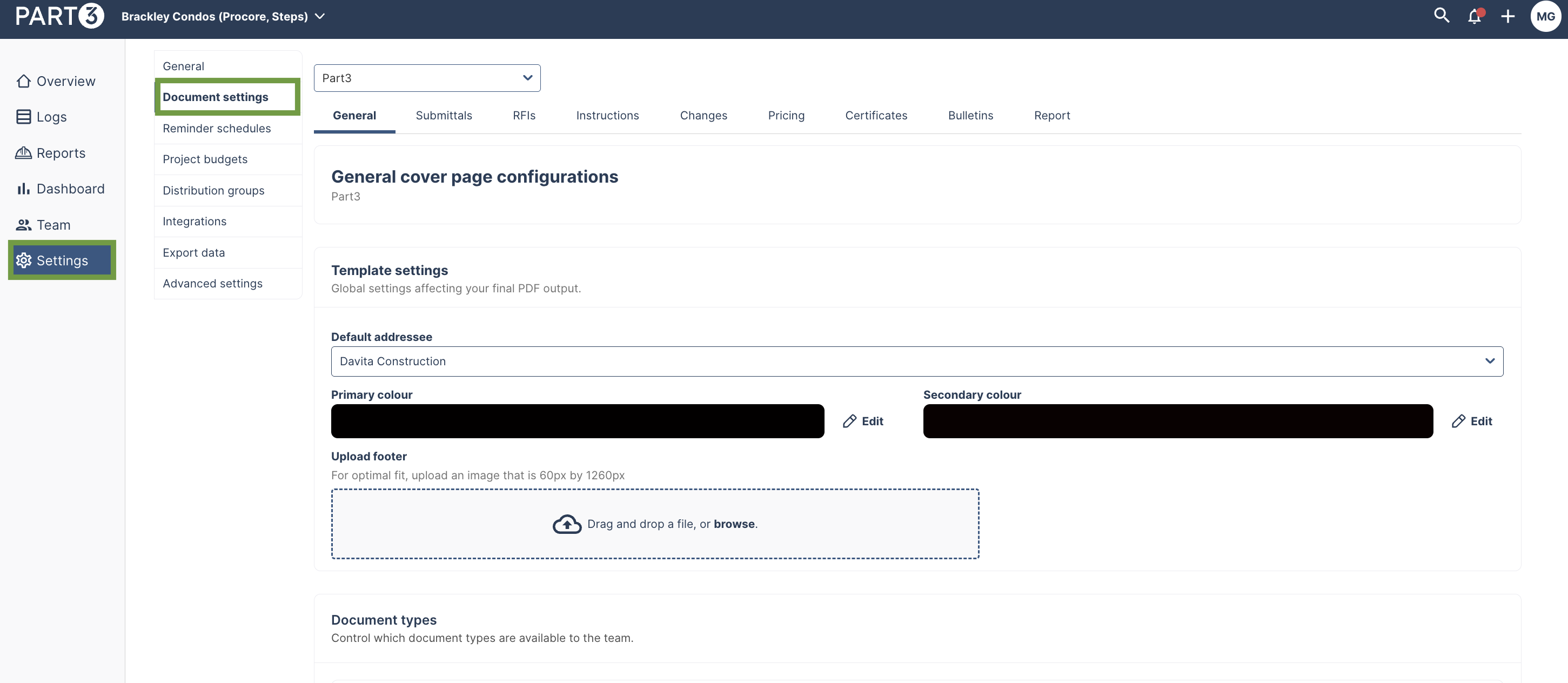The width and height of the screenshot is (1568, 683).
Task: Switch to the Certificates tab
Action: coord(876,116)
